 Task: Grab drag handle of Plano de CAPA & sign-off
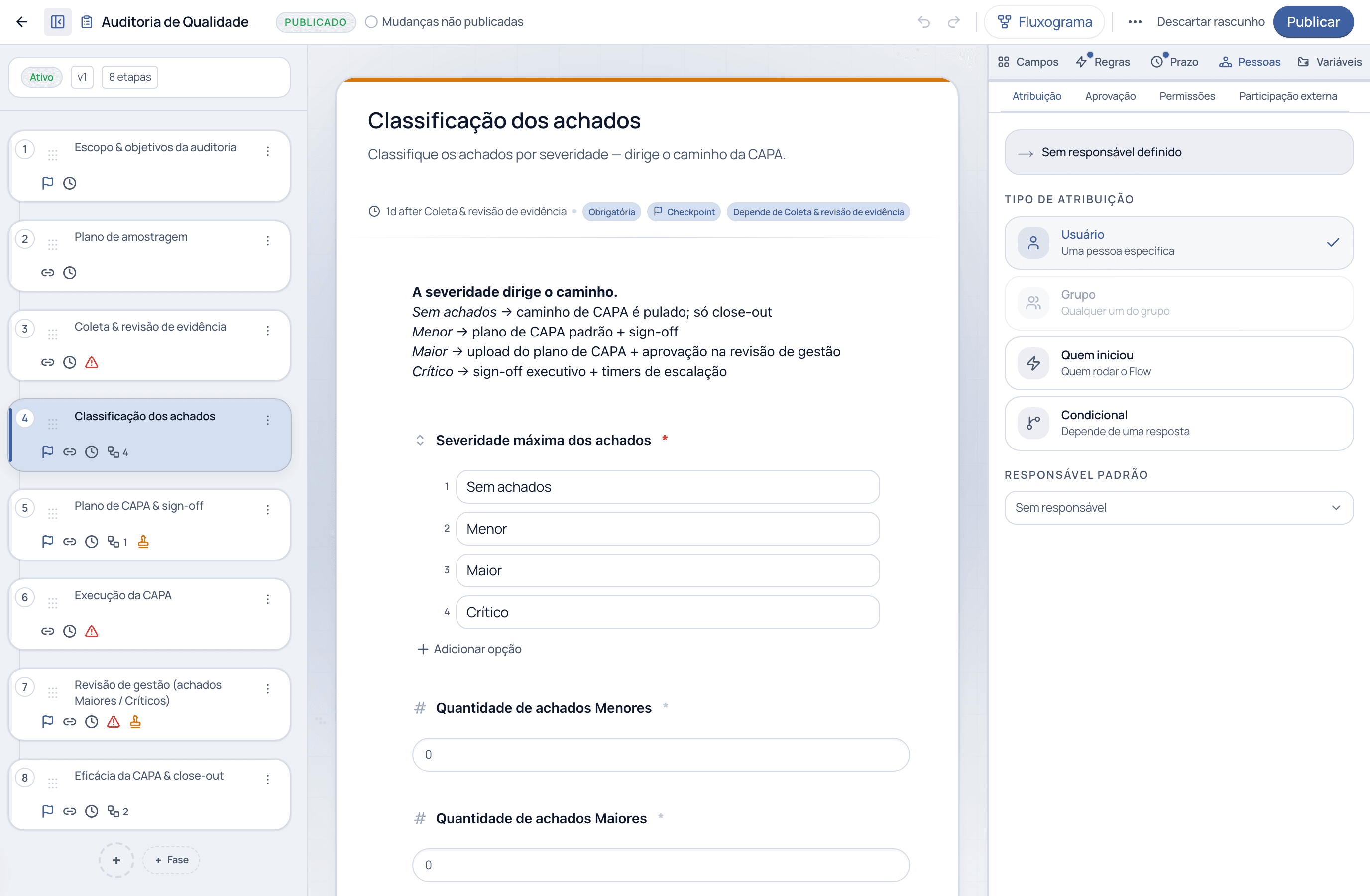coord(53,513)
